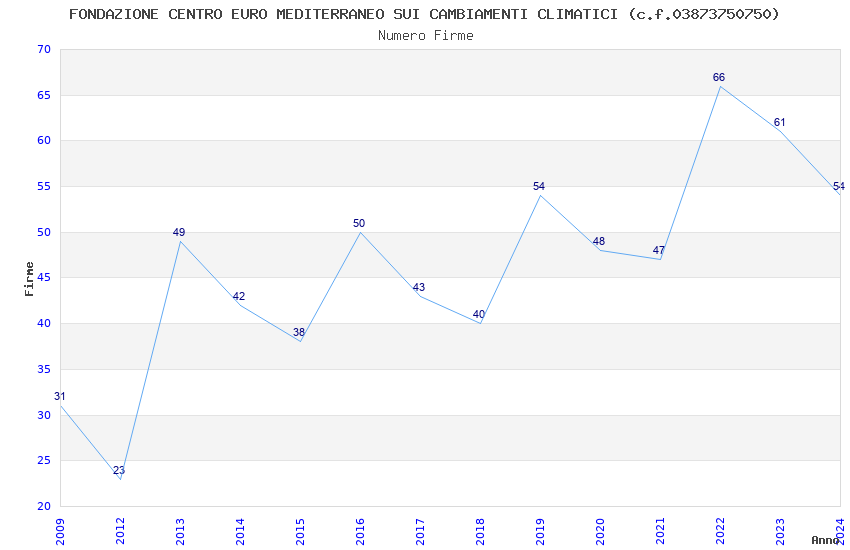The width and height of the screenshot is (850, 550).
Task: Click the data label 40 for 2018
Action: coord(479,314)
